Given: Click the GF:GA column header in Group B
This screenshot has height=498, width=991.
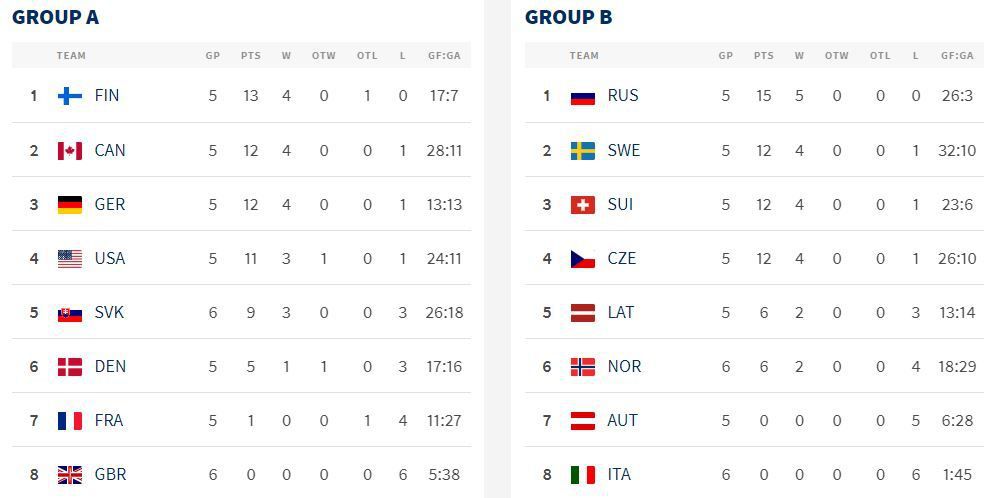Looking at the screenshot, I should (957, 56).
